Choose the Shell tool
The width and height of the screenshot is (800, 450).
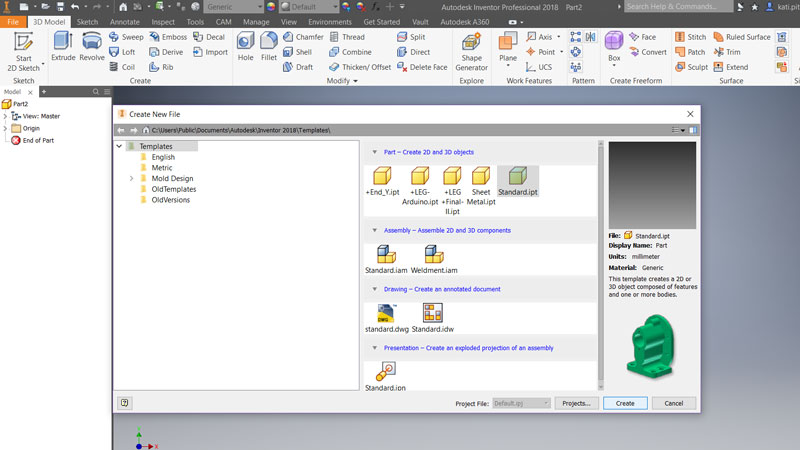tap(297, 52)
